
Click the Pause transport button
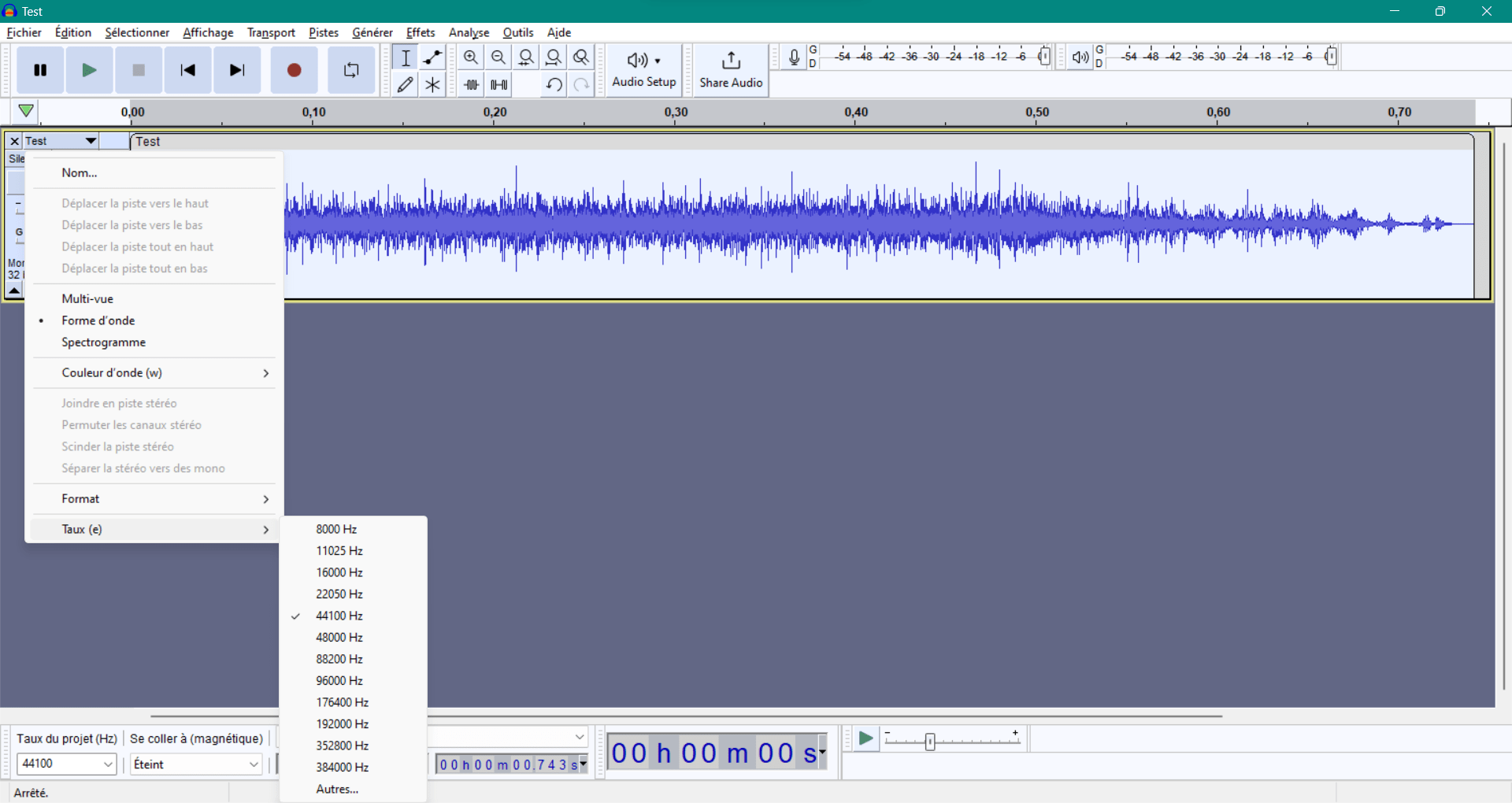pyautogui.click(x=40, y=70)
